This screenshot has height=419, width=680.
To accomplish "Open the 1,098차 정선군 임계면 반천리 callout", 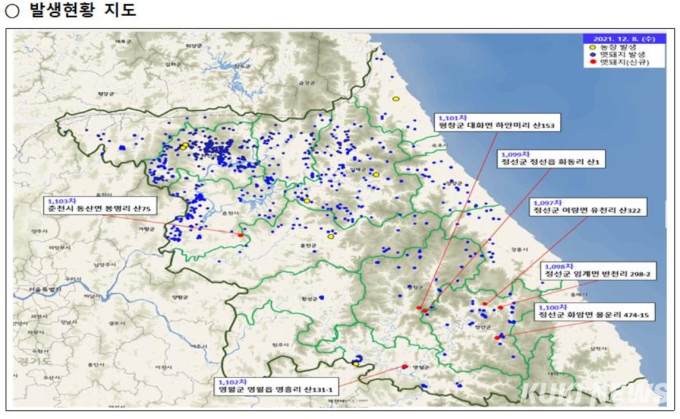I will [598, 271].
